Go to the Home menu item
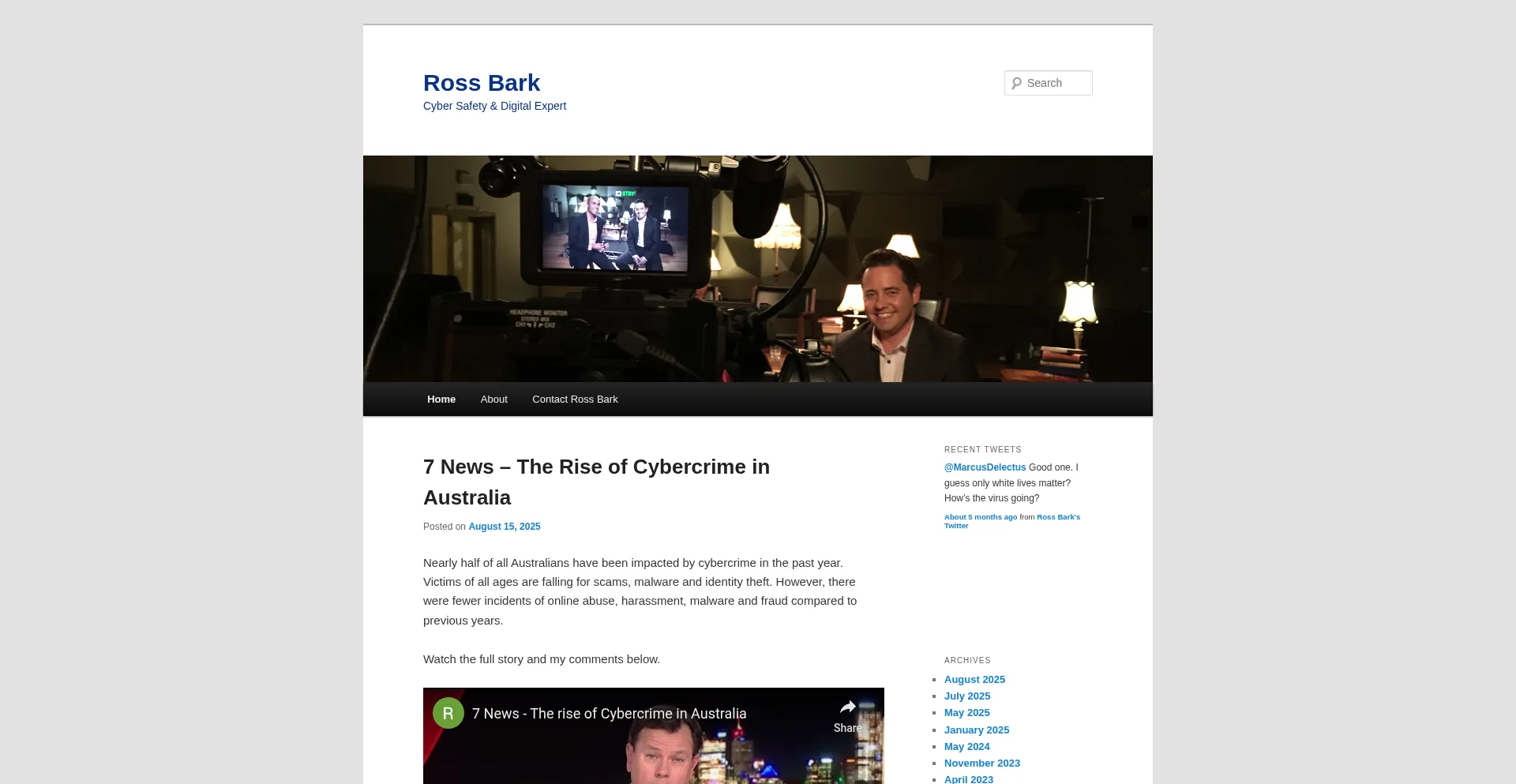This screenshot has height=784, width=1516. pyautogui.click(x=441, y=400)
